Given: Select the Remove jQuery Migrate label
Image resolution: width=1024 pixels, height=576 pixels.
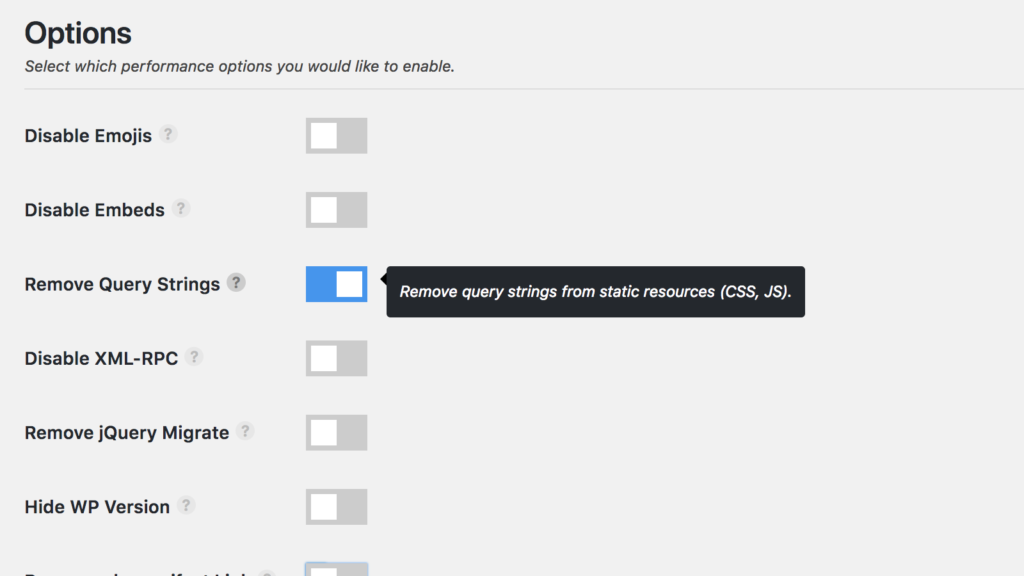Looking at the screenshot, I should click(x=126, y=433).
